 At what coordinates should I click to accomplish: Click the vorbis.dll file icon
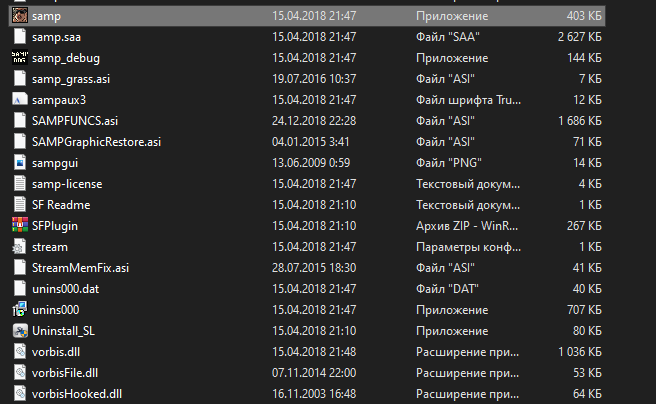pos(20,352)
